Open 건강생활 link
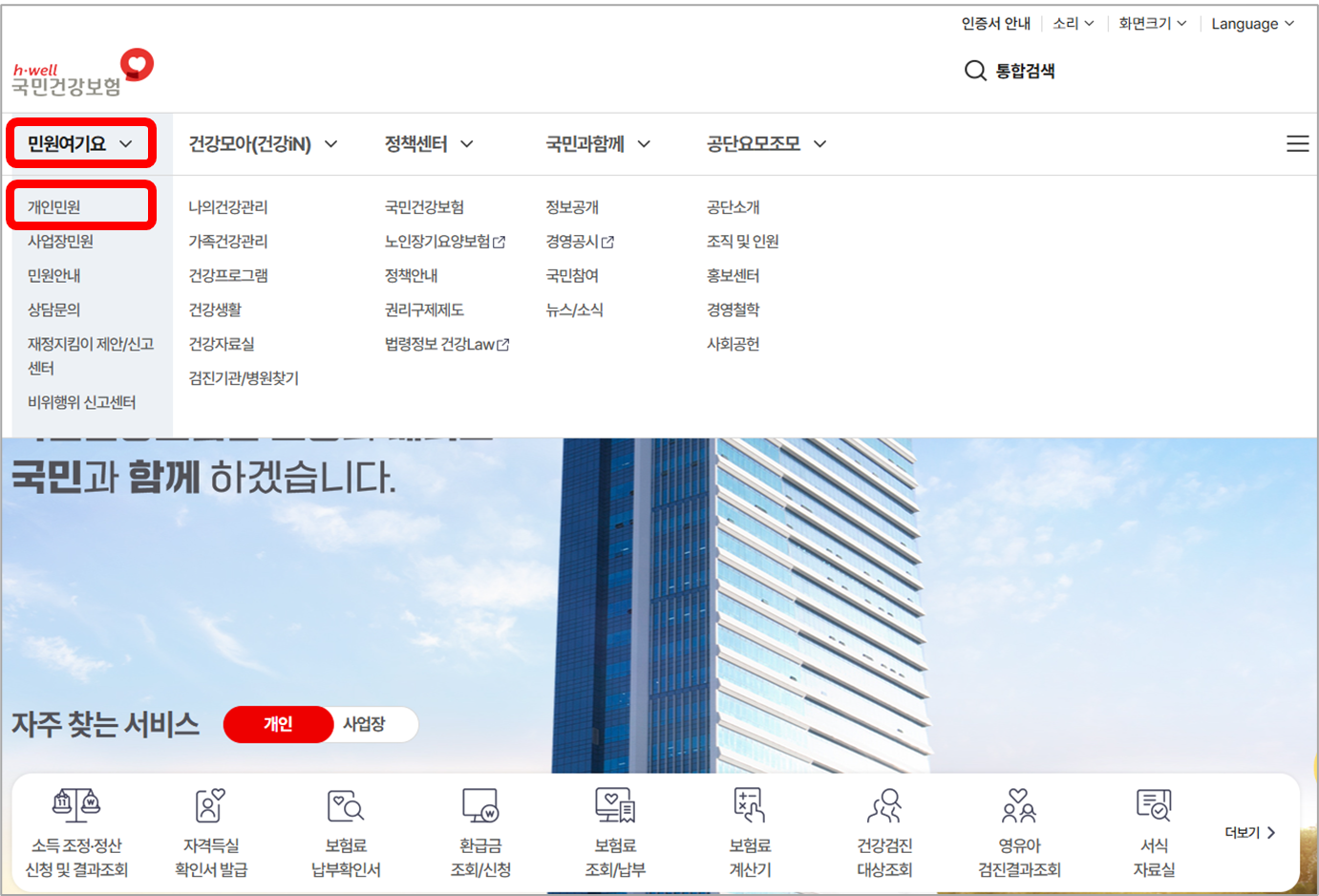1319x896 pixels. pos(215,310)
